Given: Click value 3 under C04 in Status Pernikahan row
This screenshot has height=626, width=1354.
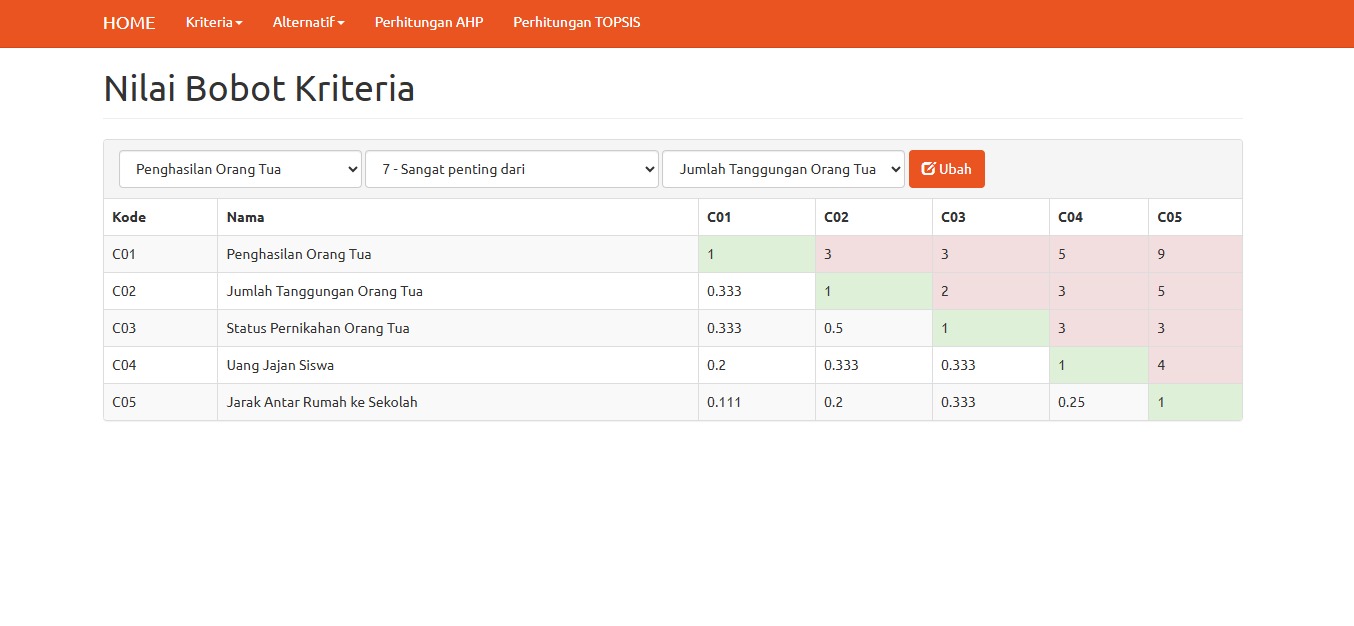Looking at the screenshot, I should click(1099, 328).
